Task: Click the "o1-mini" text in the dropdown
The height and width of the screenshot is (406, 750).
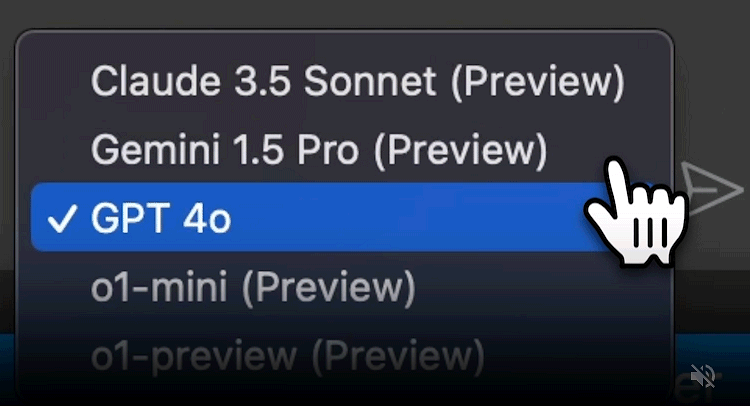Action: pos(159,287)
